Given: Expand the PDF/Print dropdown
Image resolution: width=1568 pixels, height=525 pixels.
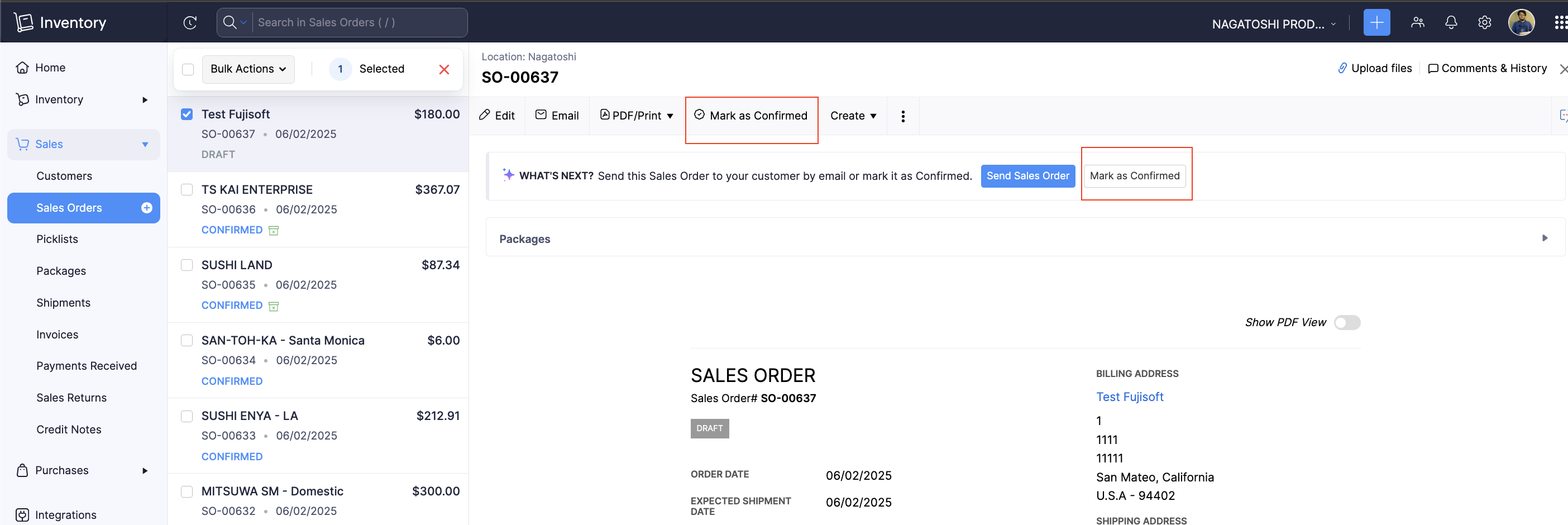Looking at the screenshot, I should tap(637, 116).
